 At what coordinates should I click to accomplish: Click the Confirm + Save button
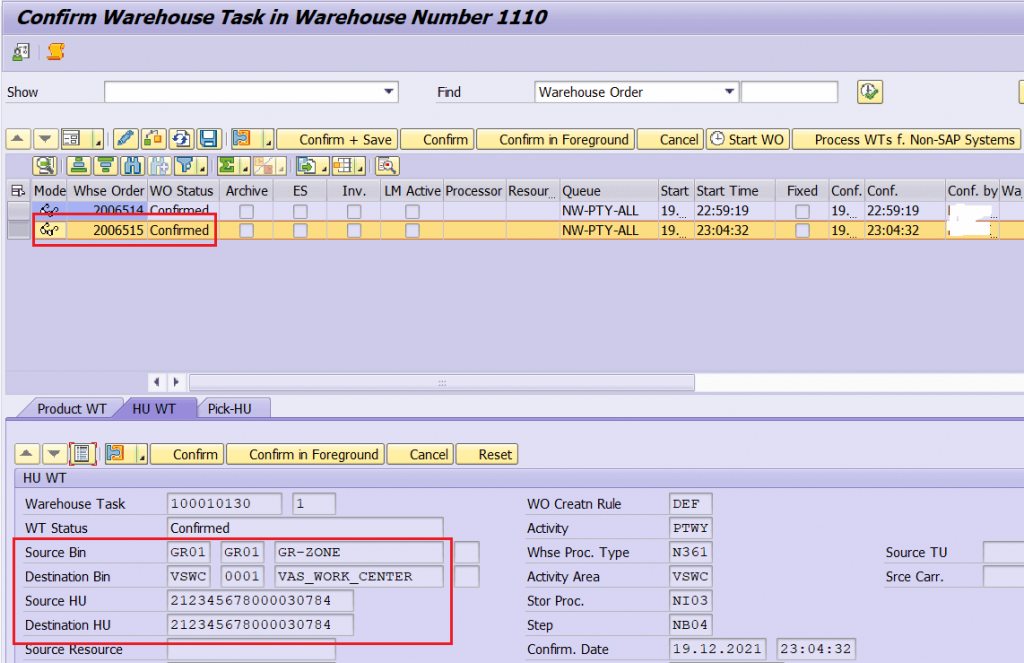pyautogui.click(x=338, y=139)
